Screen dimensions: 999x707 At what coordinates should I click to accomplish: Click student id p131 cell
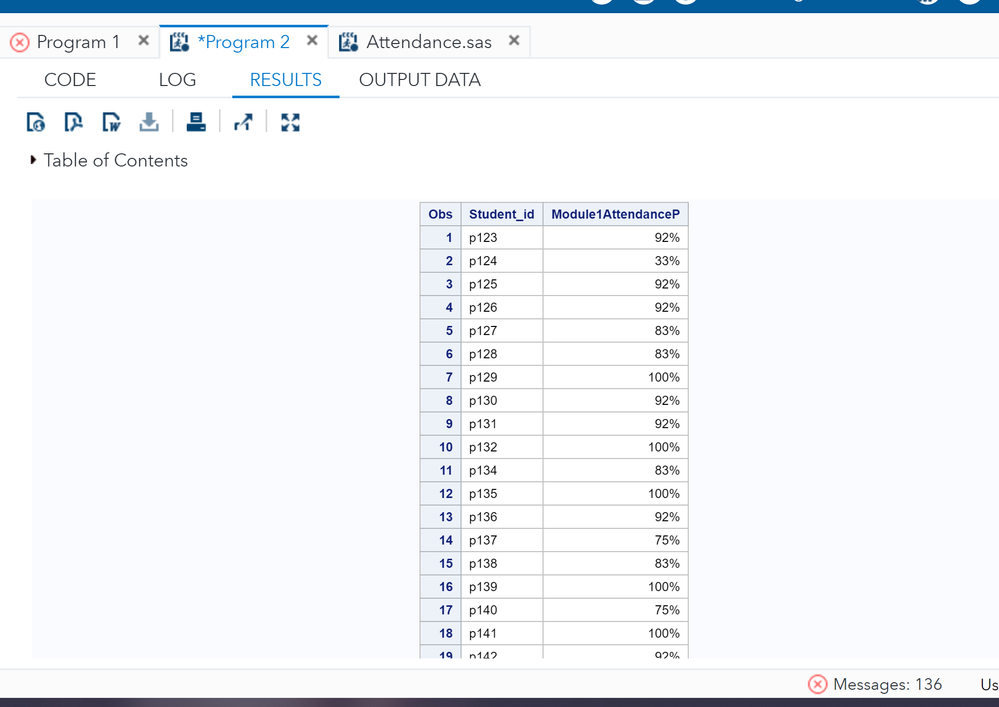pyautogui.click(x=501, y=424)
